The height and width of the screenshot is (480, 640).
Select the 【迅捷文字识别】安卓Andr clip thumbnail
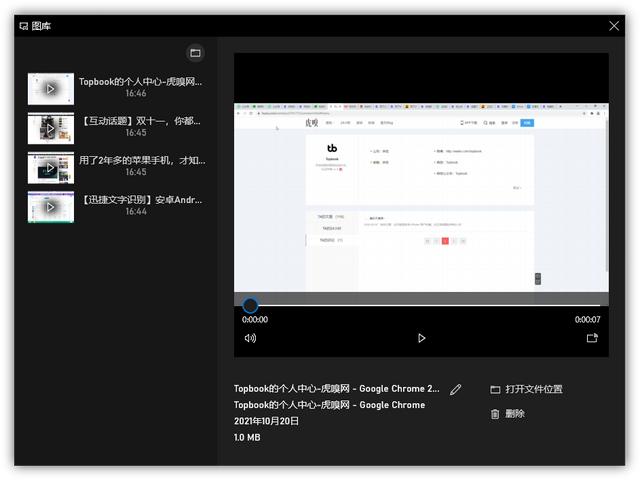(51, 207)
